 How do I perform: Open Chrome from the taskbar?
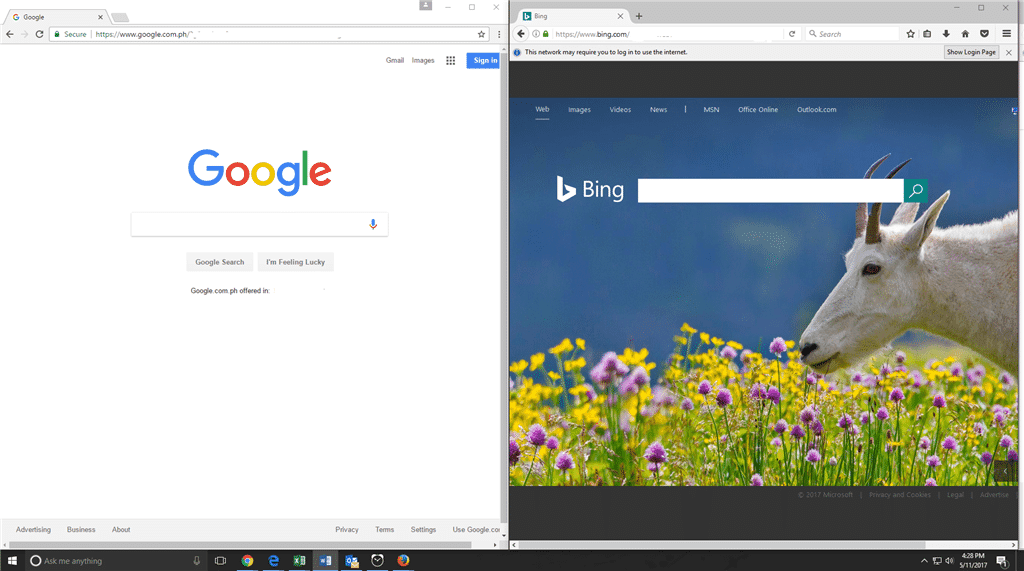point(247,561)
